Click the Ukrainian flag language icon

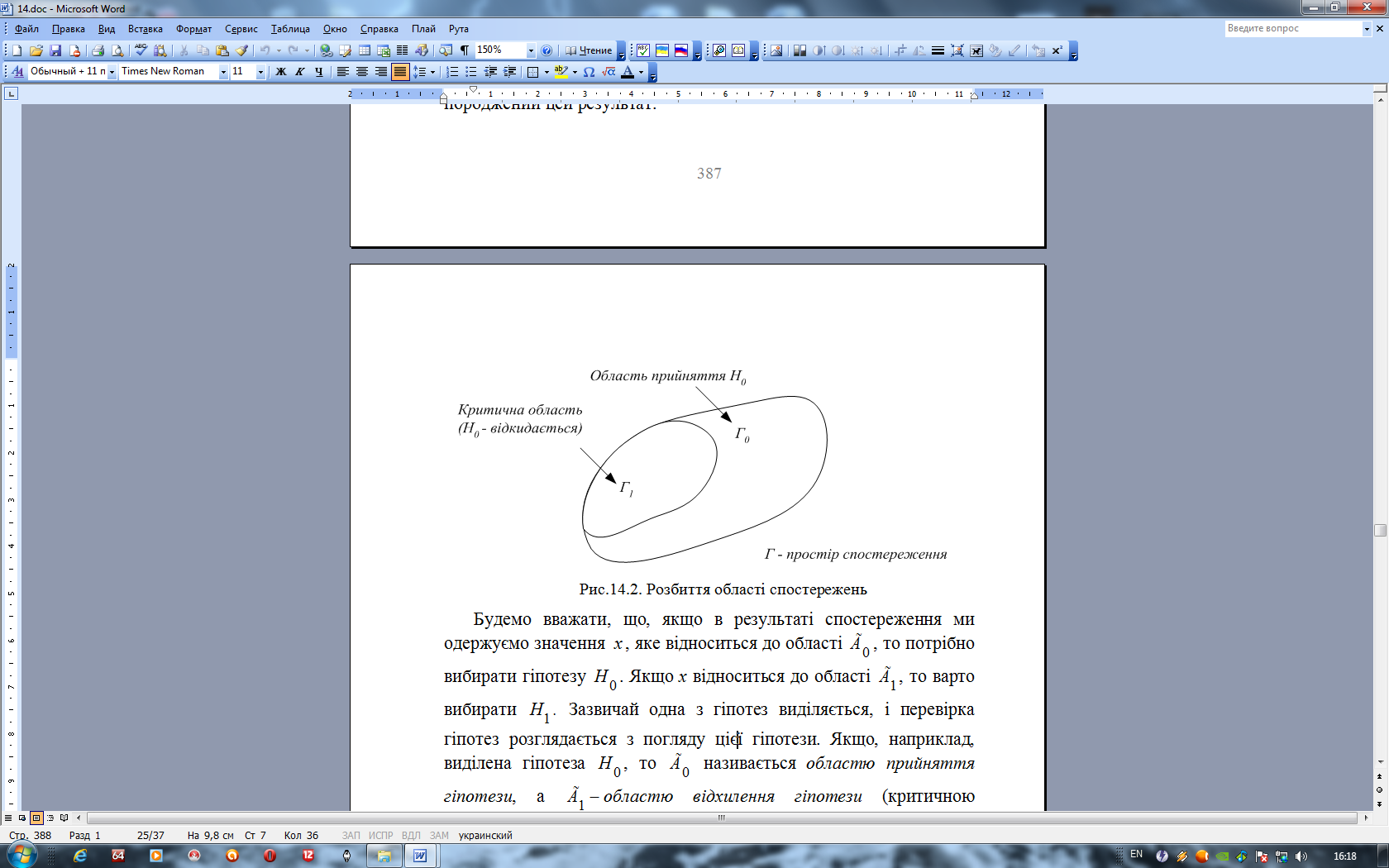click(662, 50)
